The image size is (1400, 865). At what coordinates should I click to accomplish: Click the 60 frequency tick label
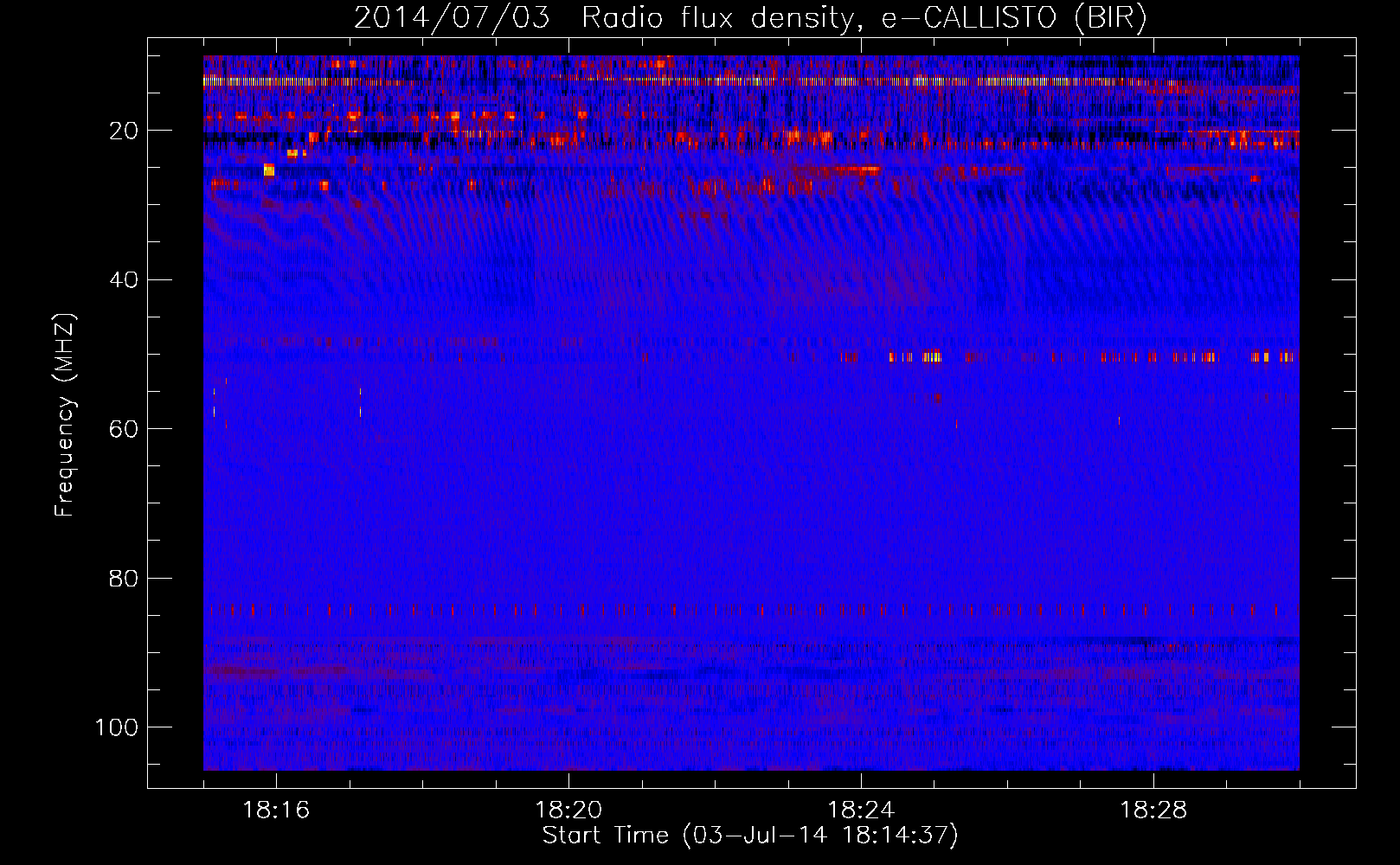124,429
